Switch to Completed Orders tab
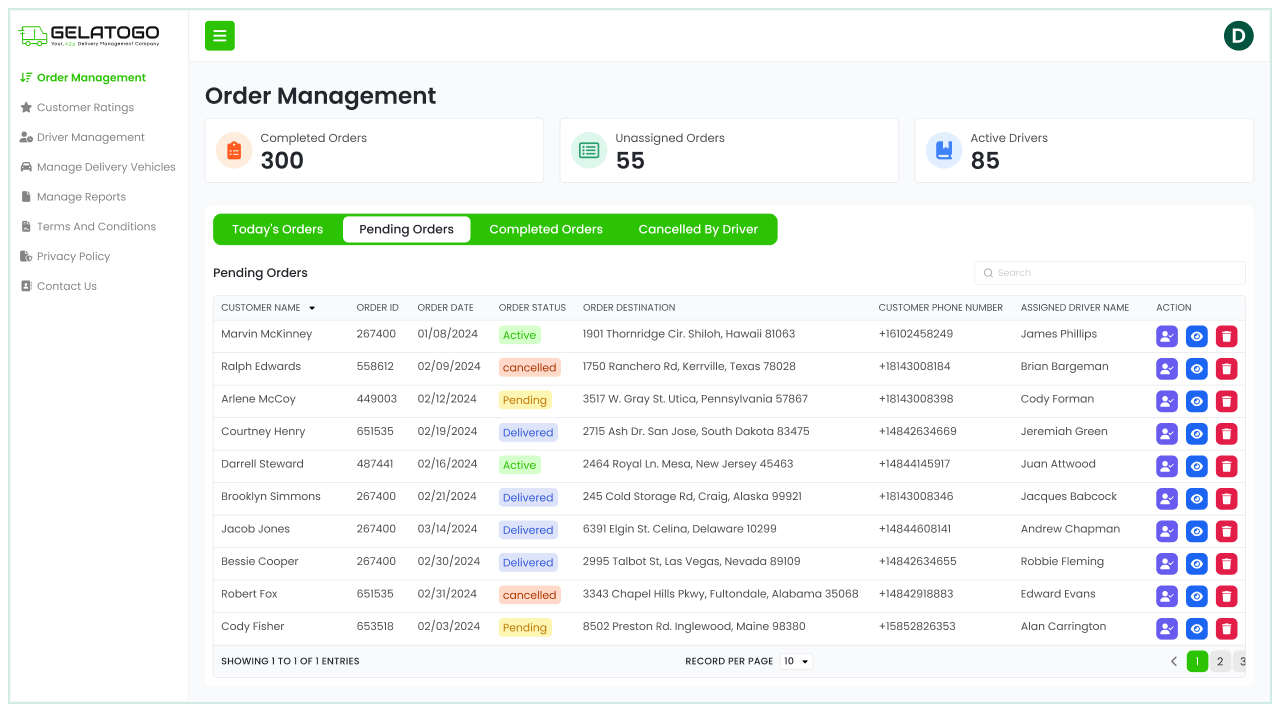This screenshot has width=1280, height=712. pos(545,229)
